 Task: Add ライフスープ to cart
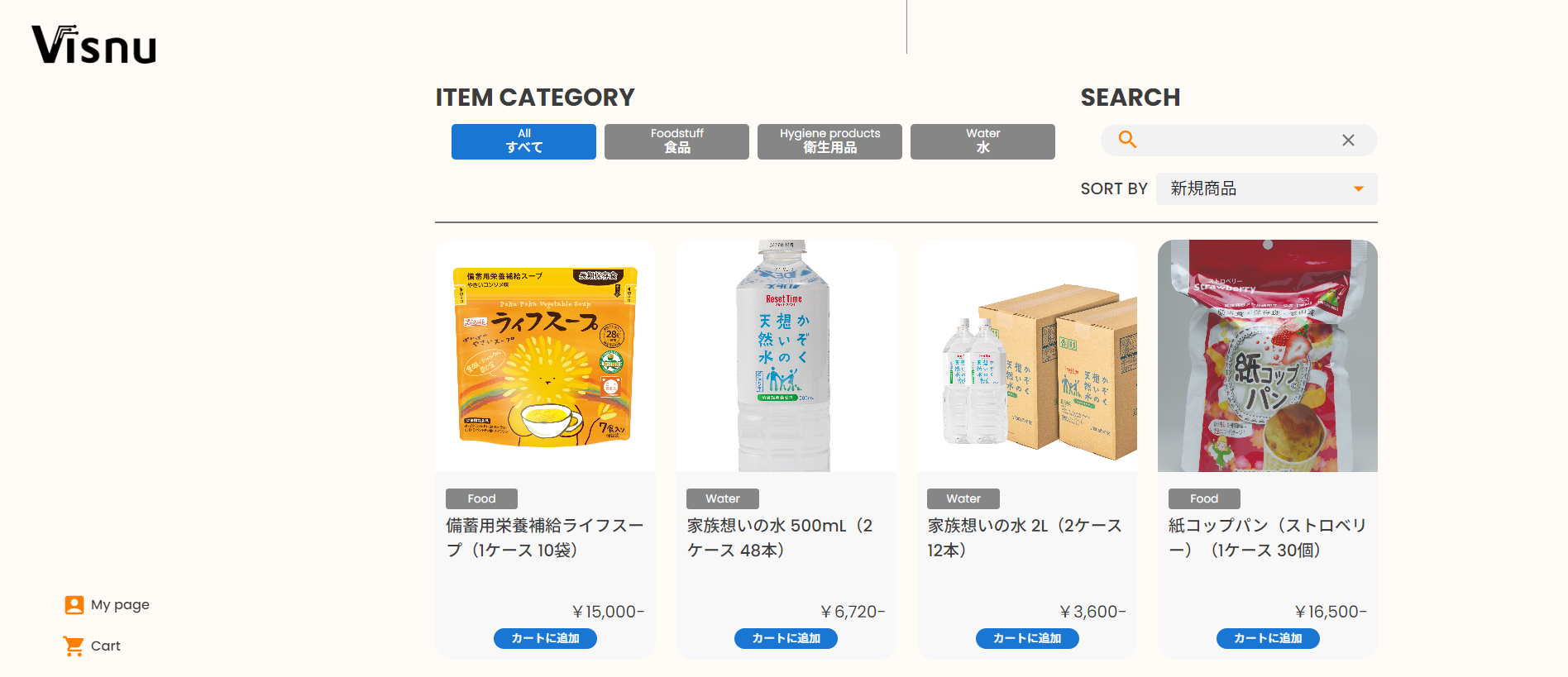click(x=545, y=638)
